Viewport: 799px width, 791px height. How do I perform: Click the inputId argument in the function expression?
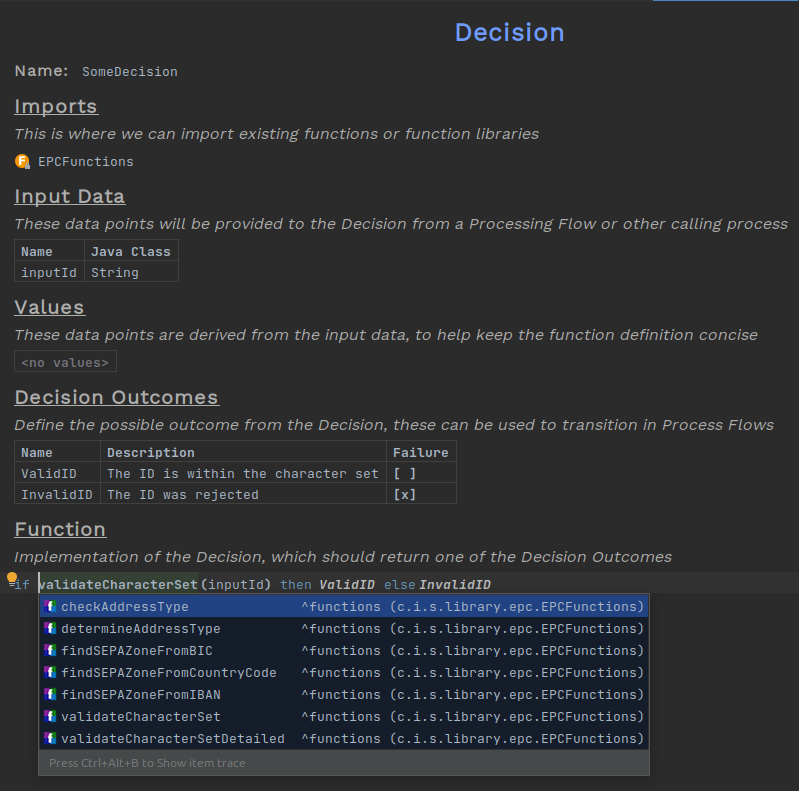(x=237, y=585)
